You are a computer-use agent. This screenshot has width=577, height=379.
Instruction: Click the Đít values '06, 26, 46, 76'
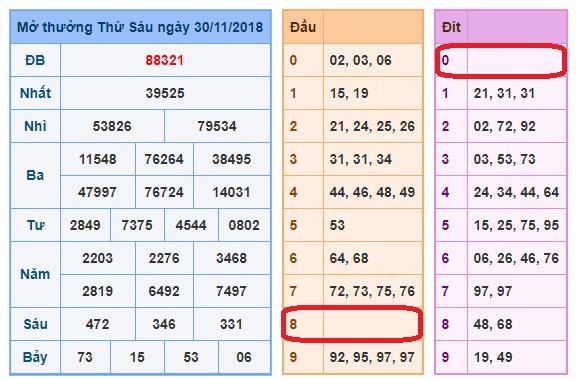click(516, 258)
